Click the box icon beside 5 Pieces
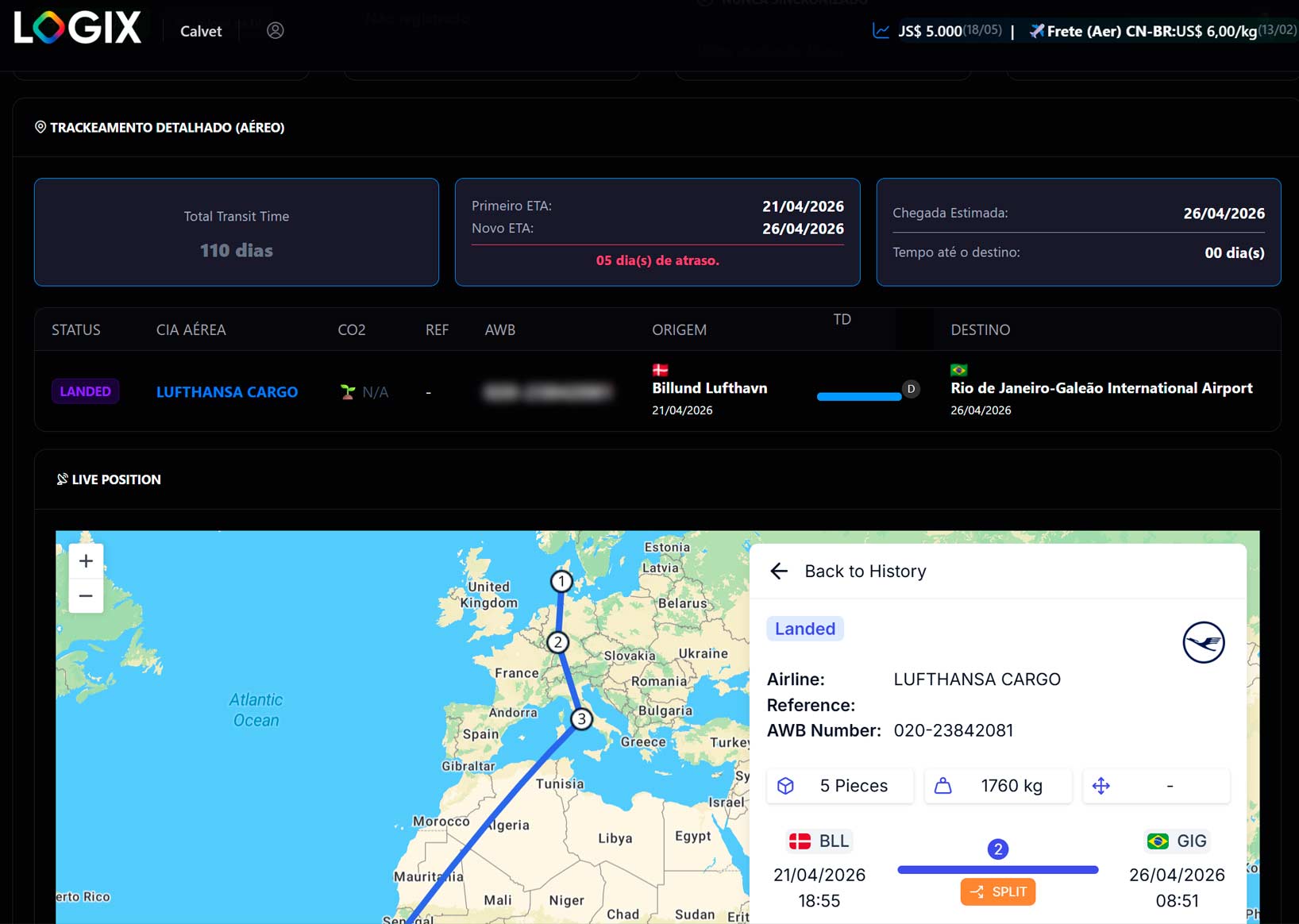 pos(785,786)
